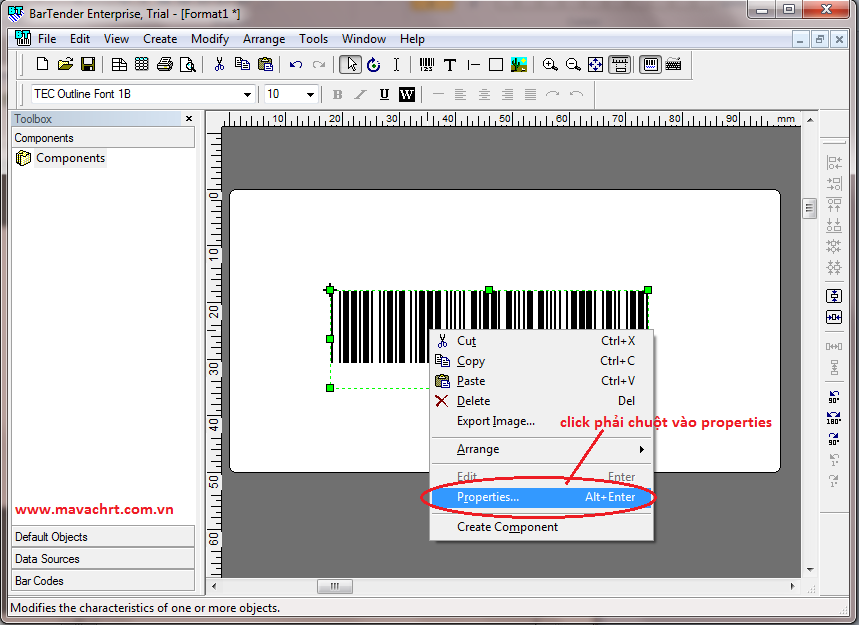Open the Window menu
The image size is (859, 625).
pos(364,39)
